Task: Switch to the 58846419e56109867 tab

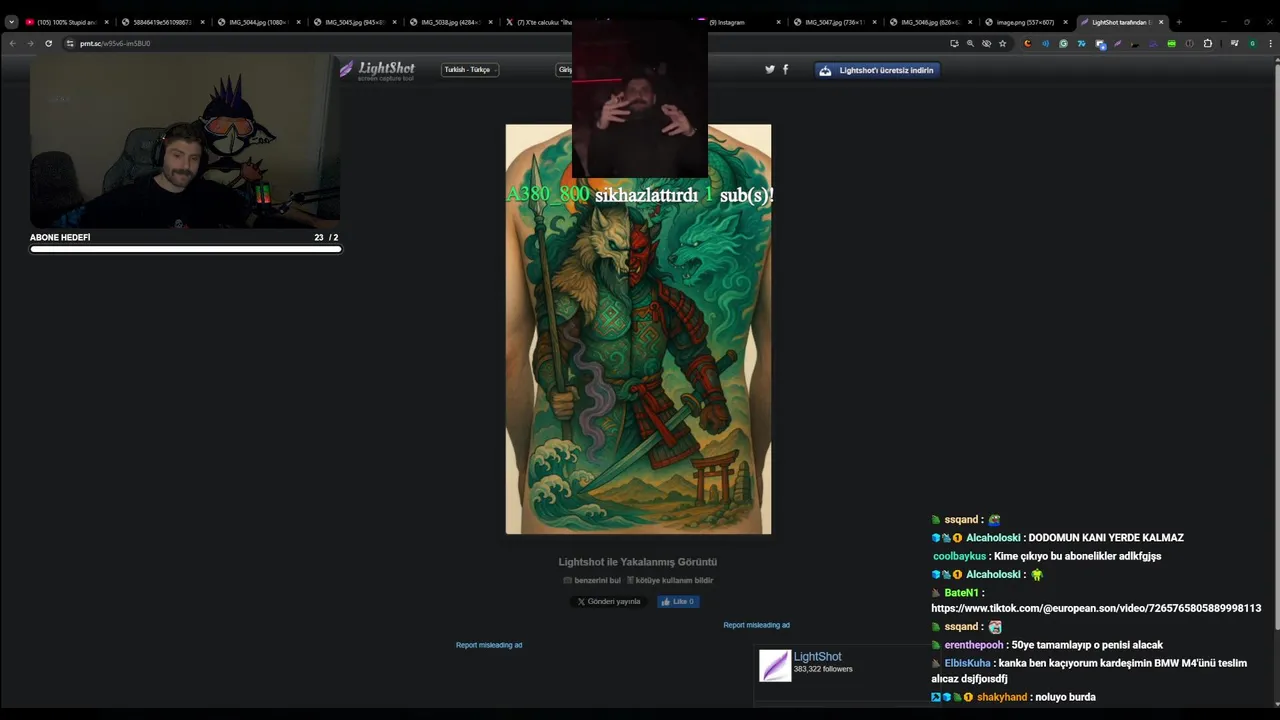Action: tap(162, 22)
